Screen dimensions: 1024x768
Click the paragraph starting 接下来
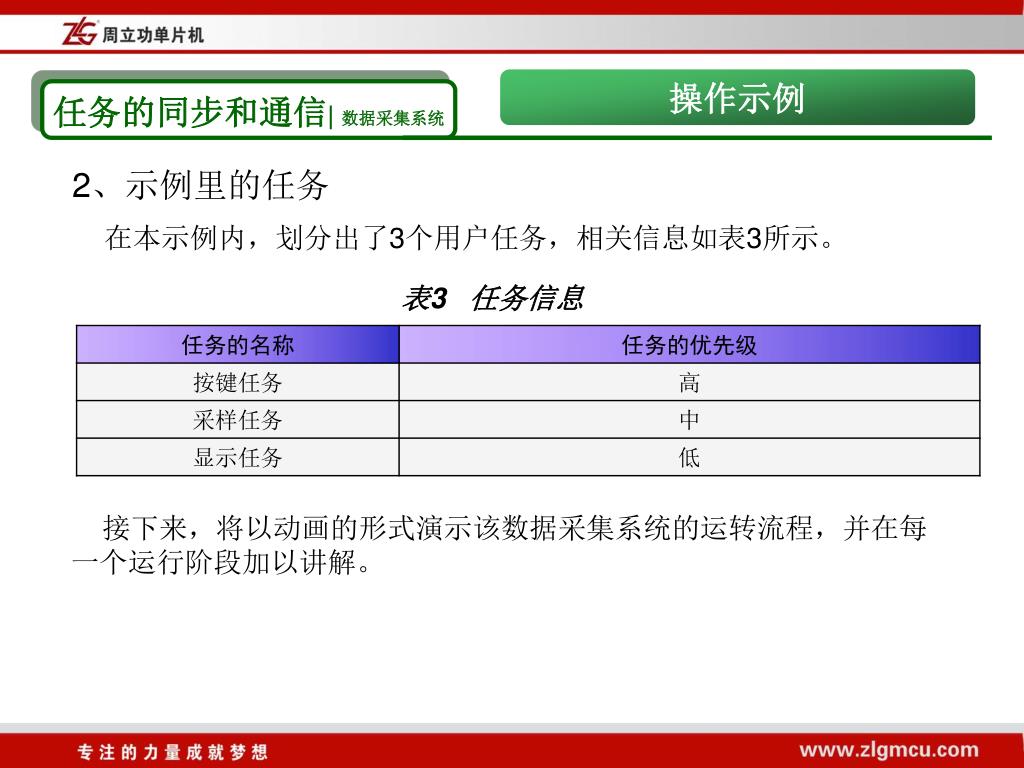(x=500, y=545)
